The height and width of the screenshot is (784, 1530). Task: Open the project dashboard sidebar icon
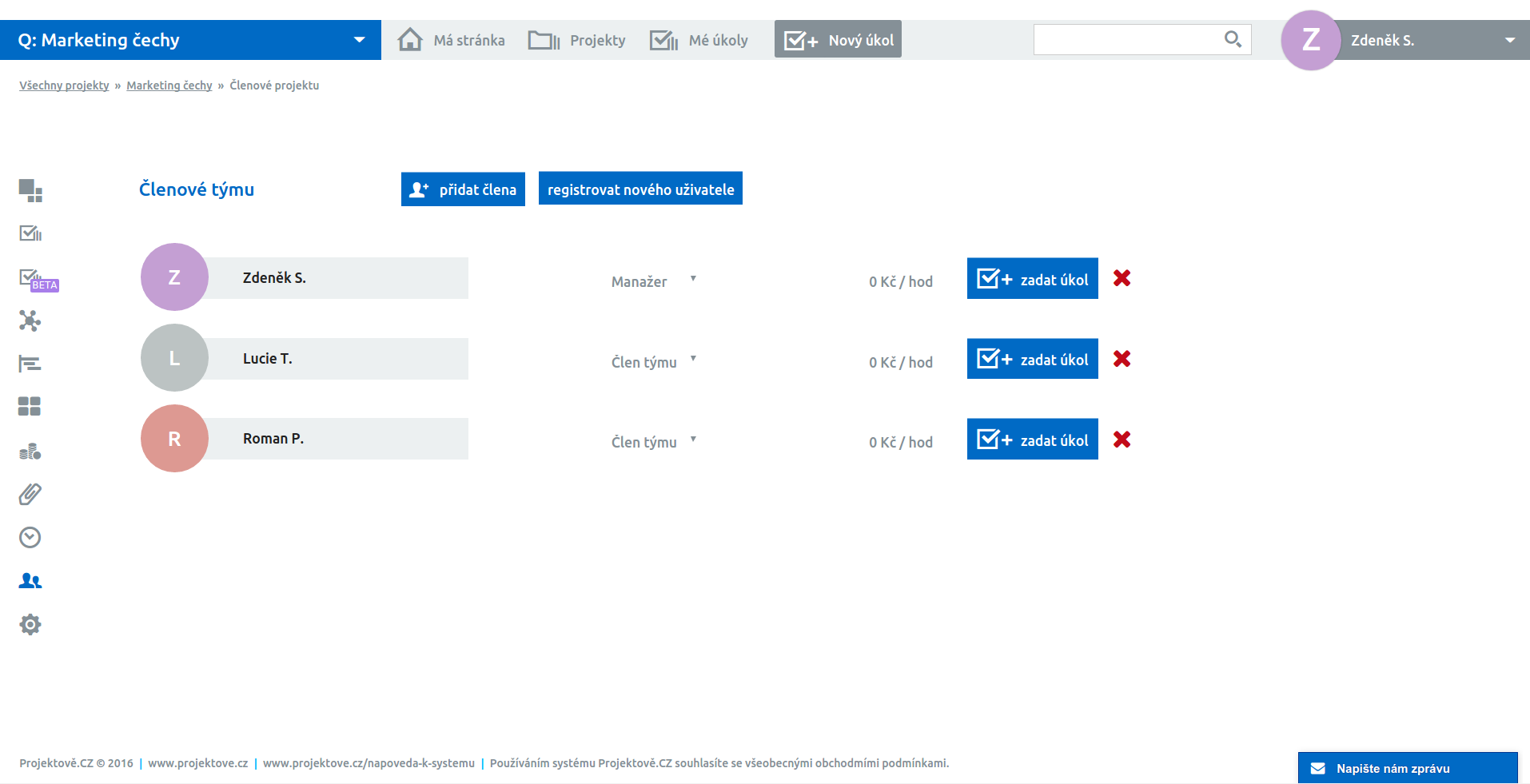click(30, 190)
